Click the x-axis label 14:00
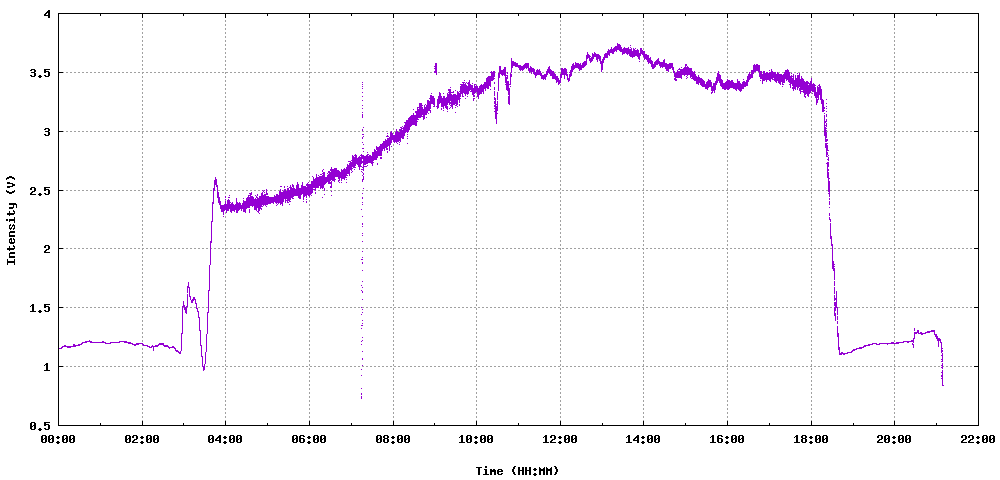The height and width of the screenshot is (480, 1000). coord(643,439)
